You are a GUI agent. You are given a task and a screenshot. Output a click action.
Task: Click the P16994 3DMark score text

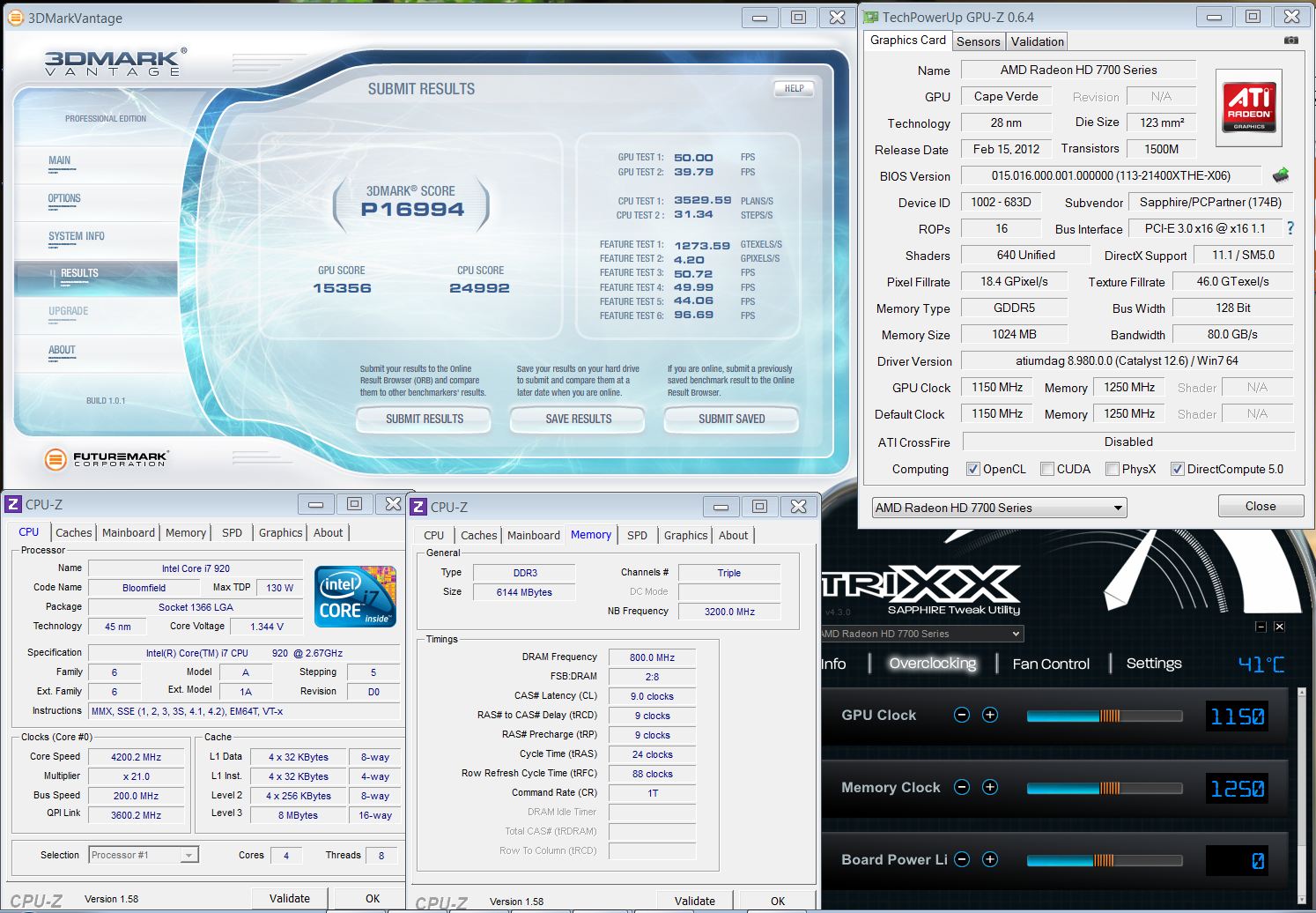[x=412, y=210]
